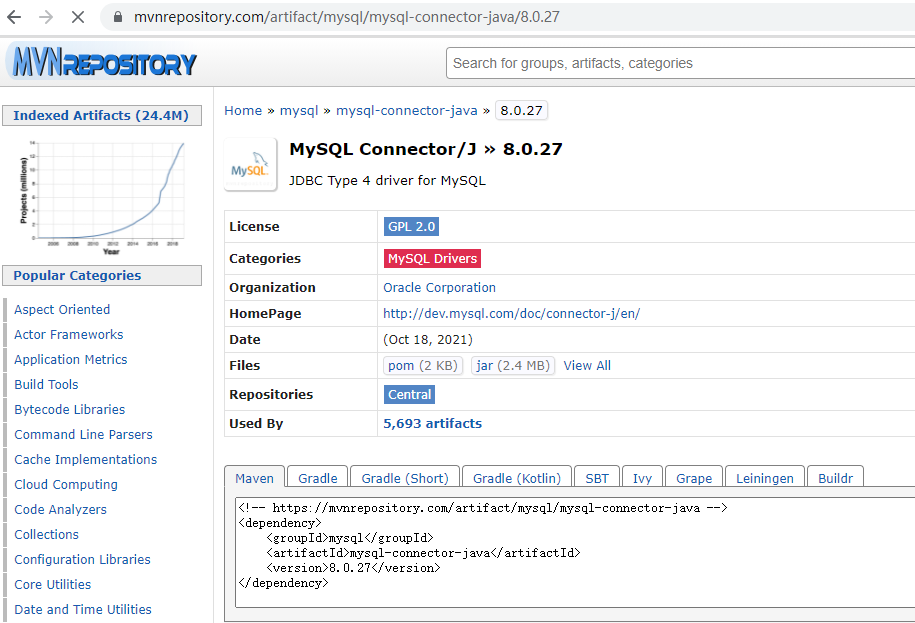
Task: Open the Configuration Libraries category
Action: [82, 559]
